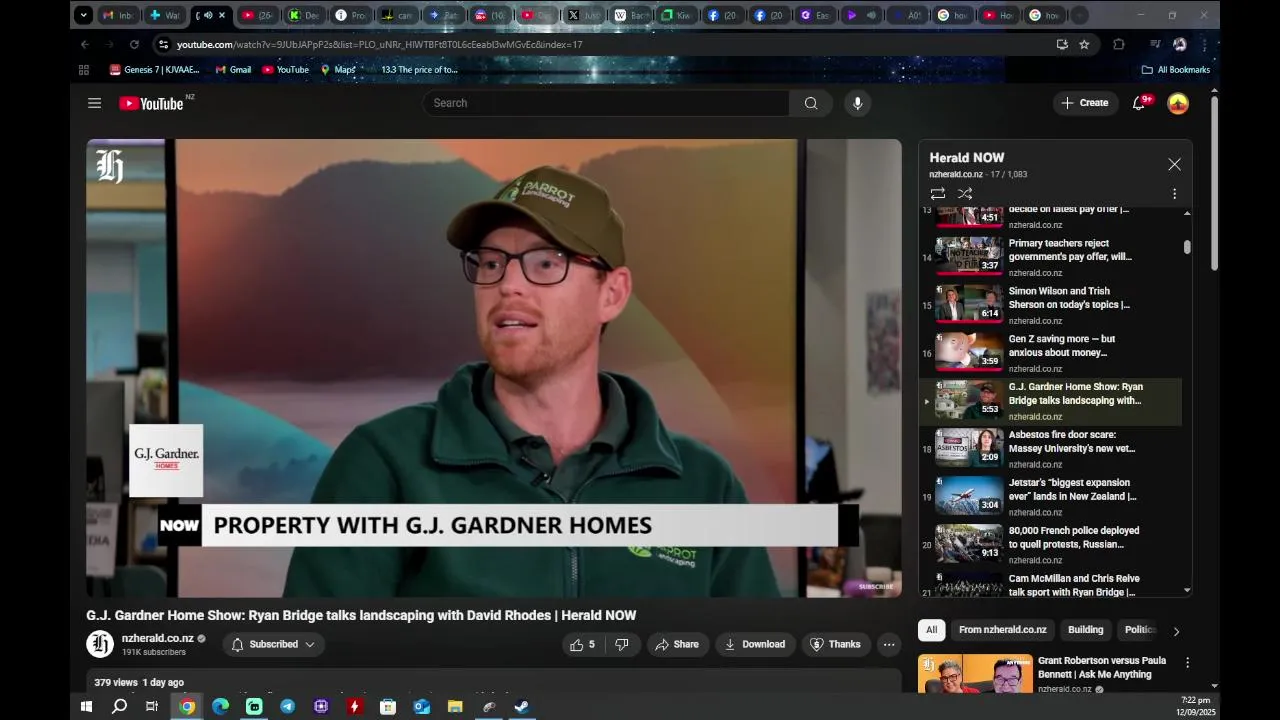Like the video with the thumbs-up button
The height and width of the screenshot is (720, 1280).
(x=582, y=645)
